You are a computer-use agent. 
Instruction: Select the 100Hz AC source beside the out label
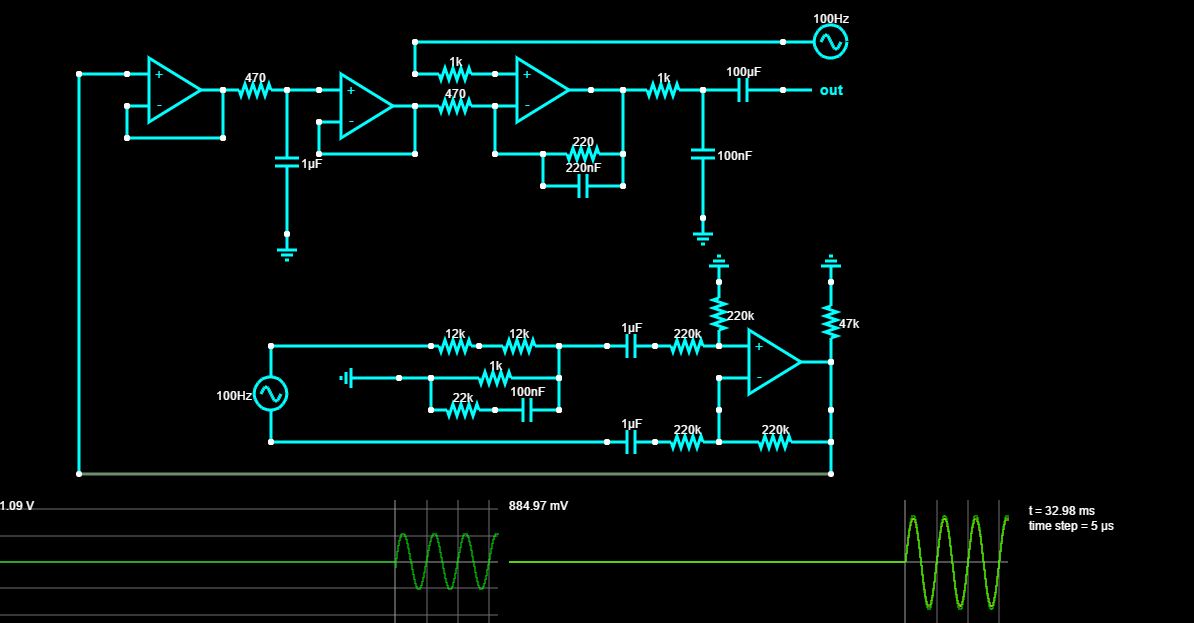click(830, 42)
